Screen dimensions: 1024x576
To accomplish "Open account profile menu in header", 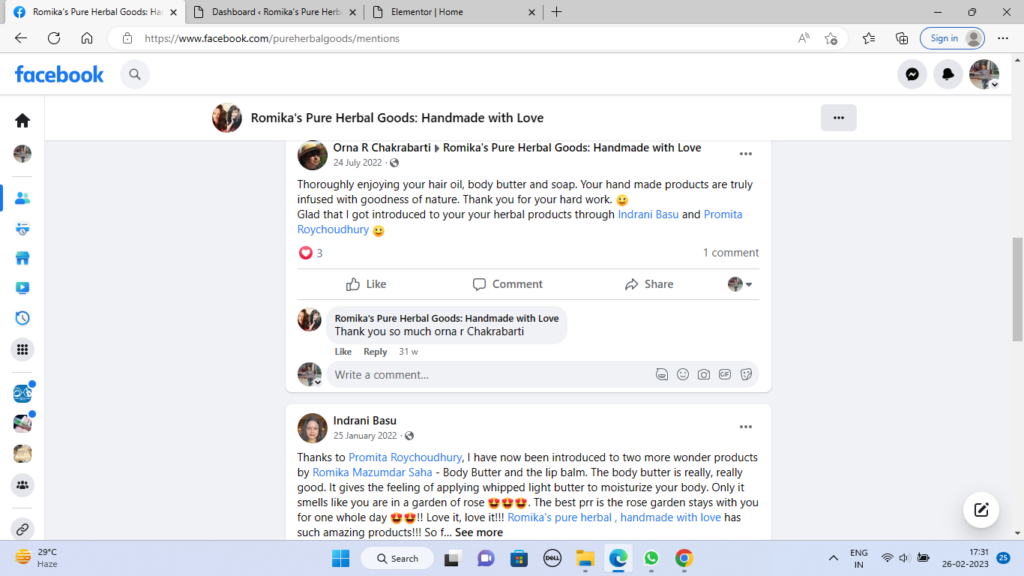I will (984, 74).
